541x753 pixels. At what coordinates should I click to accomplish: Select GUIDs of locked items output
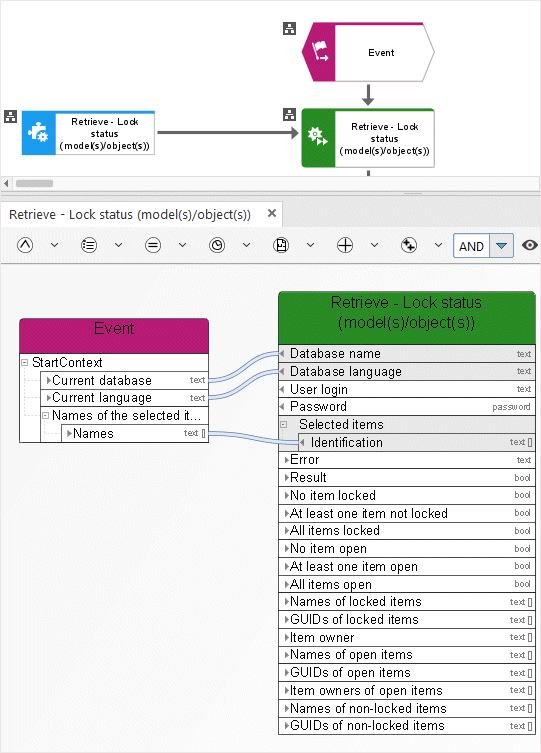click(407, 619)
